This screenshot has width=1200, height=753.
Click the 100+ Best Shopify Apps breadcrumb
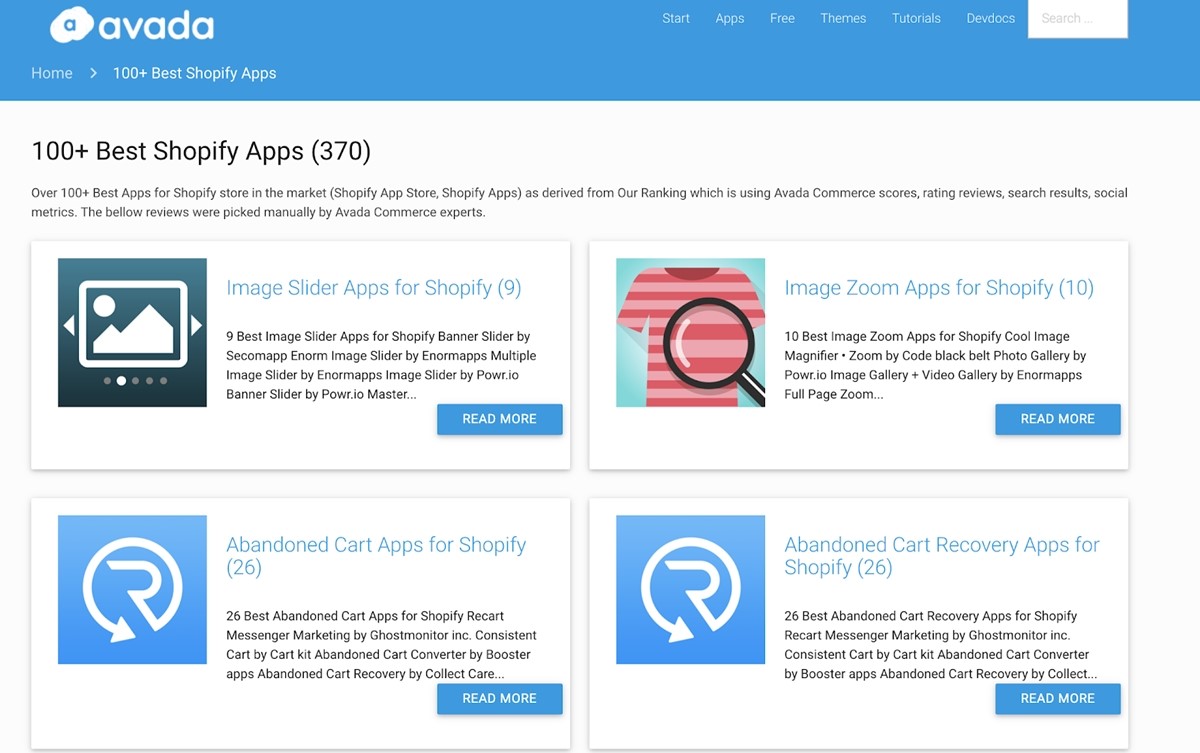[194, 73]
